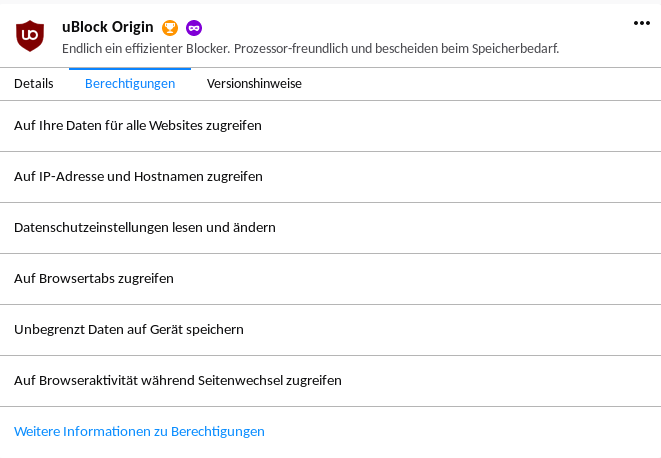Select 'Auf Browseraktivität während Seitenwechsel zugreifen'
This screenshot has width=661, height=458.
(x=330, y=381)
